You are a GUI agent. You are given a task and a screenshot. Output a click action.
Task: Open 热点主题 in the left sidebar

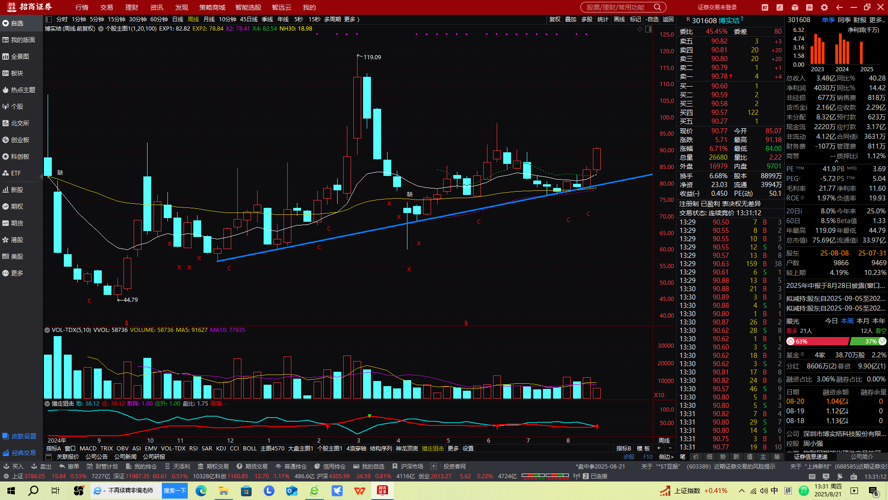(18, 90)
